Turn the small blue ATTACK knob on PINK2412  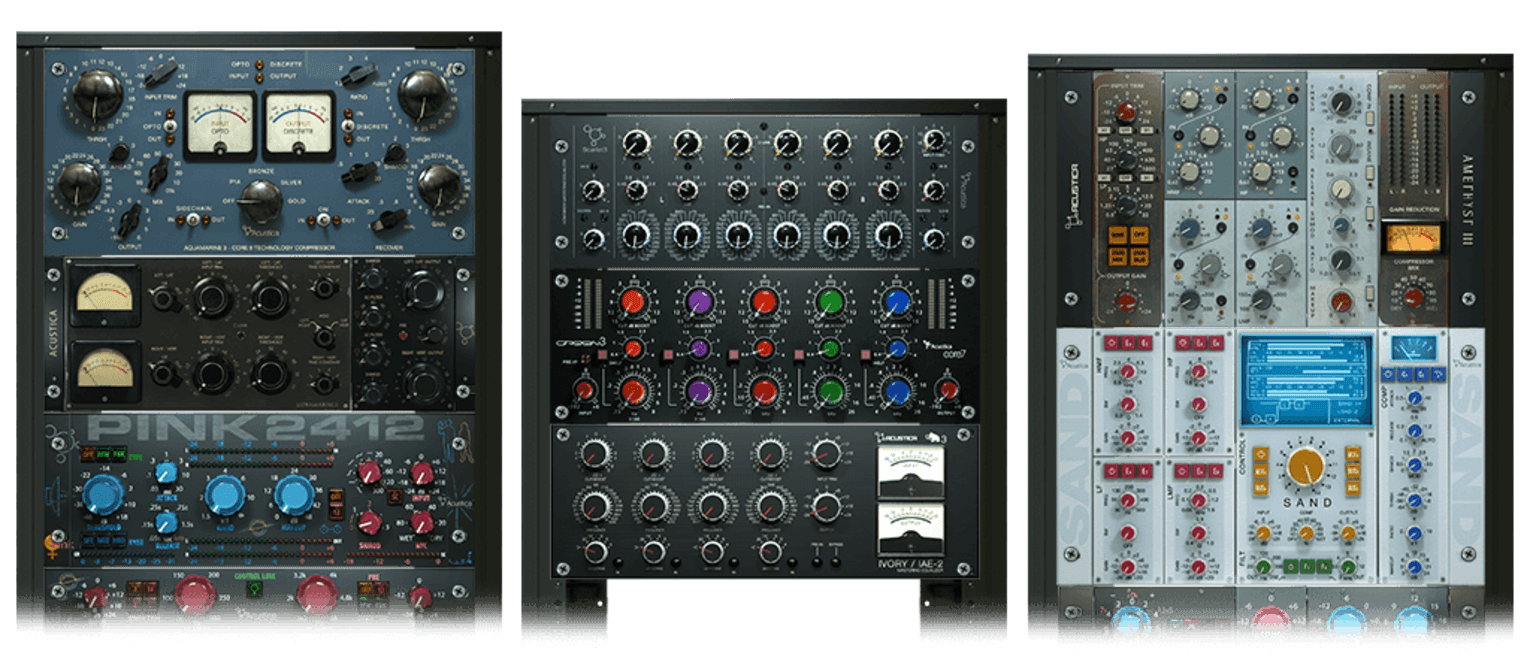[166, 473]
